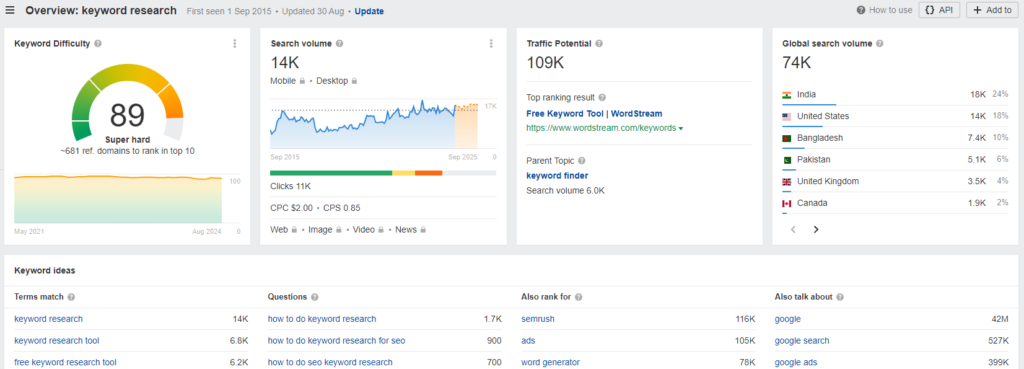1024x369 pixels.
Task: Open Free Keyword Tool WordStream result
Action: (x=594, y=114)
